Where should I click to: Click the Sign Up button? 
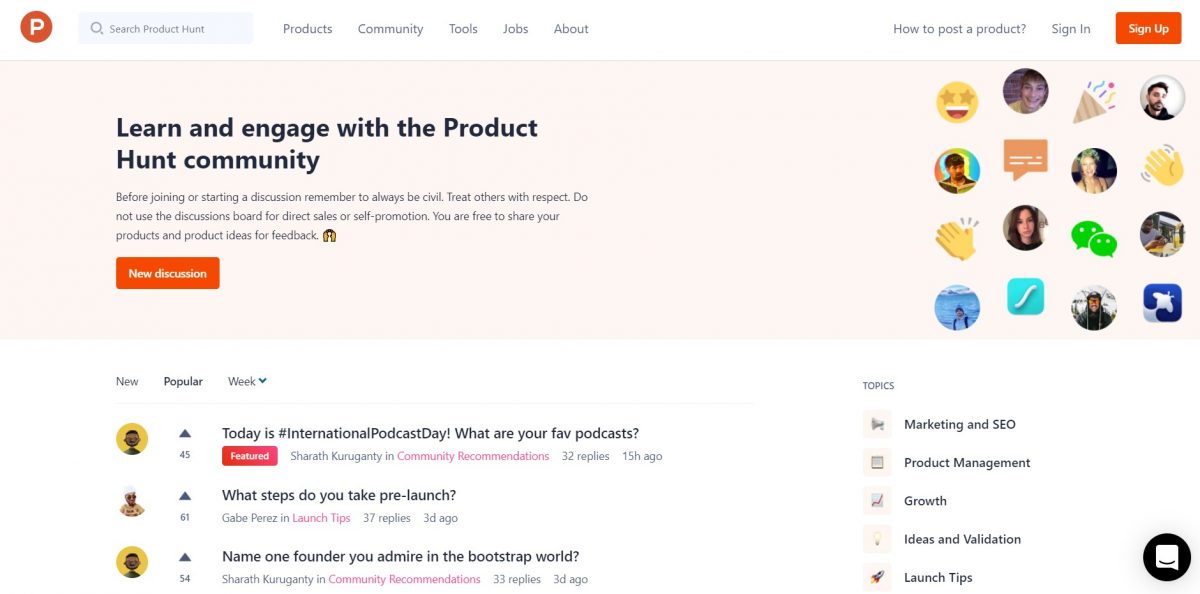1148,28
